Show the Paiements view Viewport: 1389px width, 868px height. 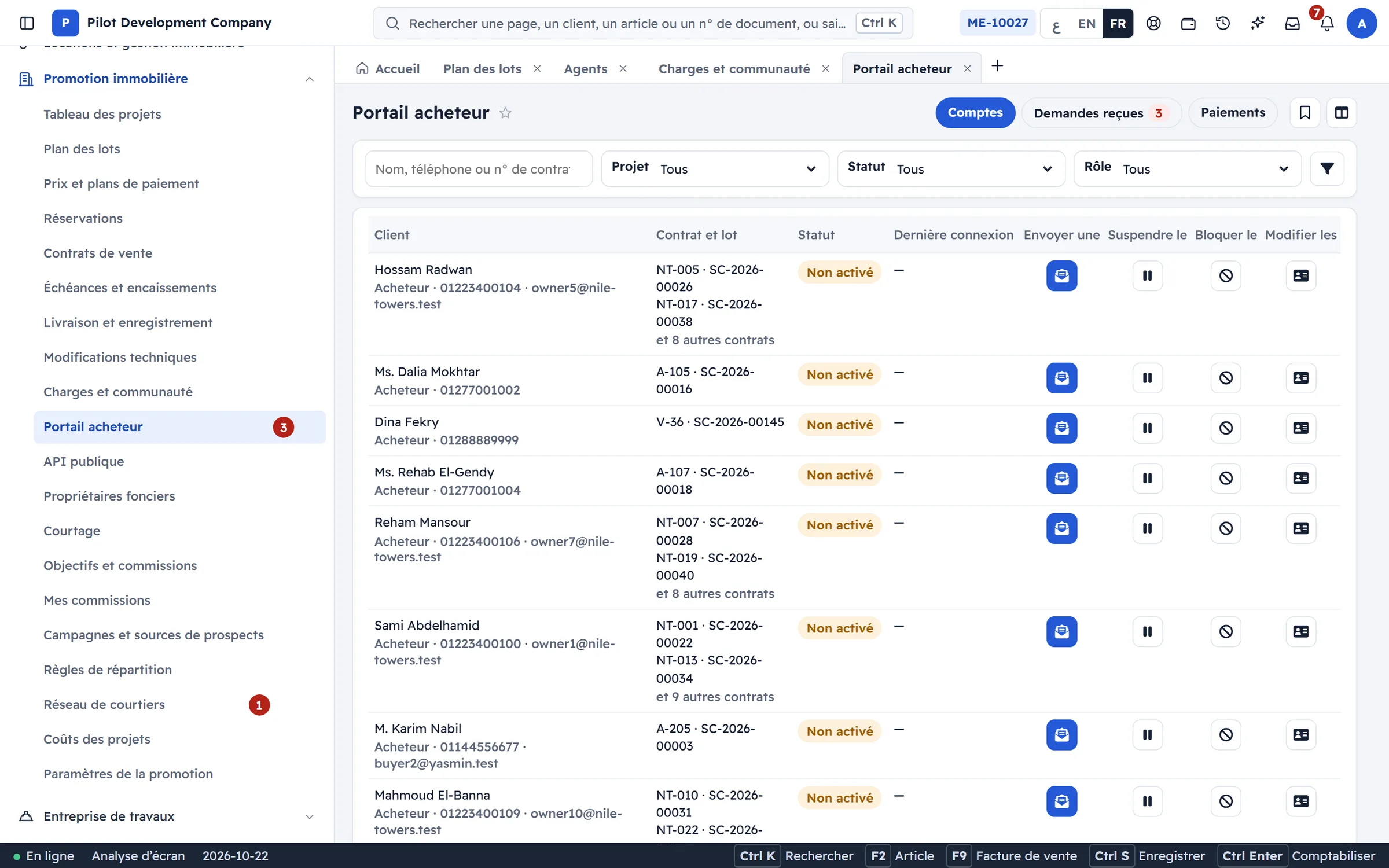pyautogui.click(x=1233, y=113)
